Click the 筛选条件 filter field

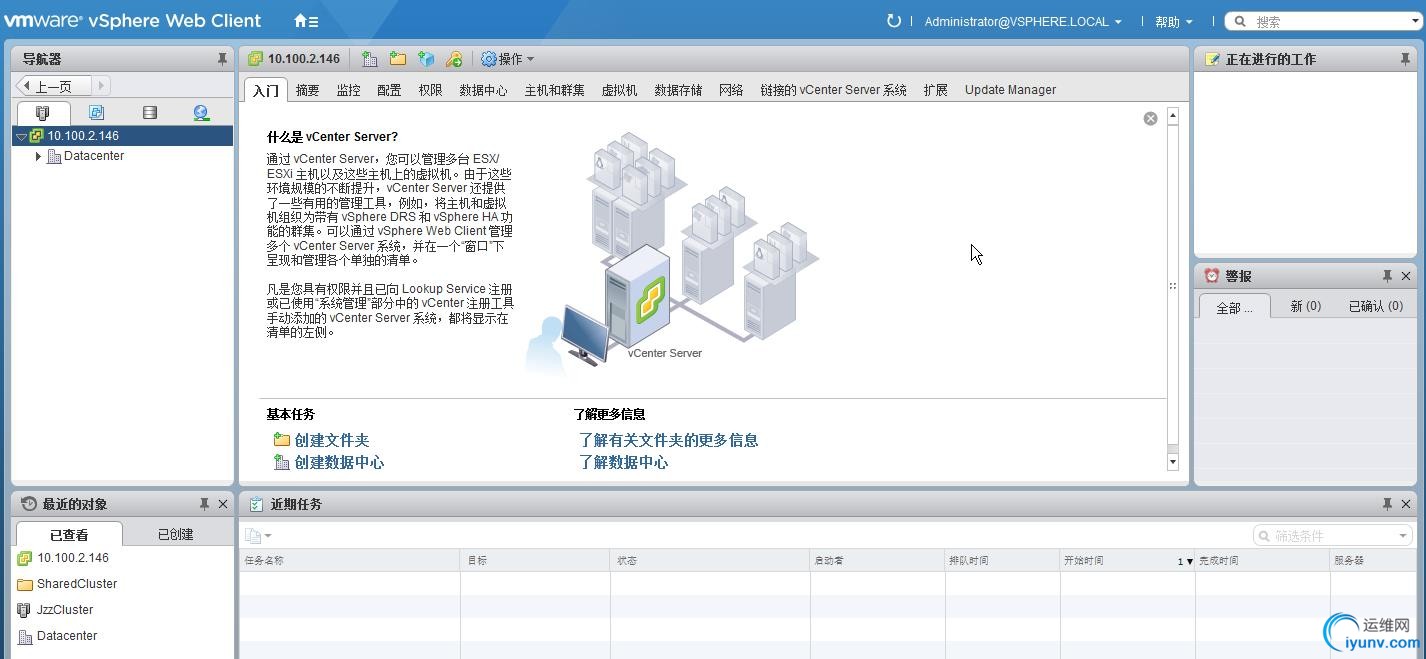click(x=1332, y=536)
